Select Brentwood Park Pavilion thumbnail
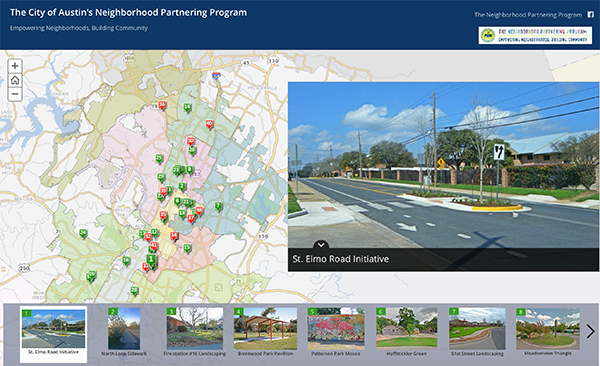Screen dimensions: 600x366 (x=265, y=332)
